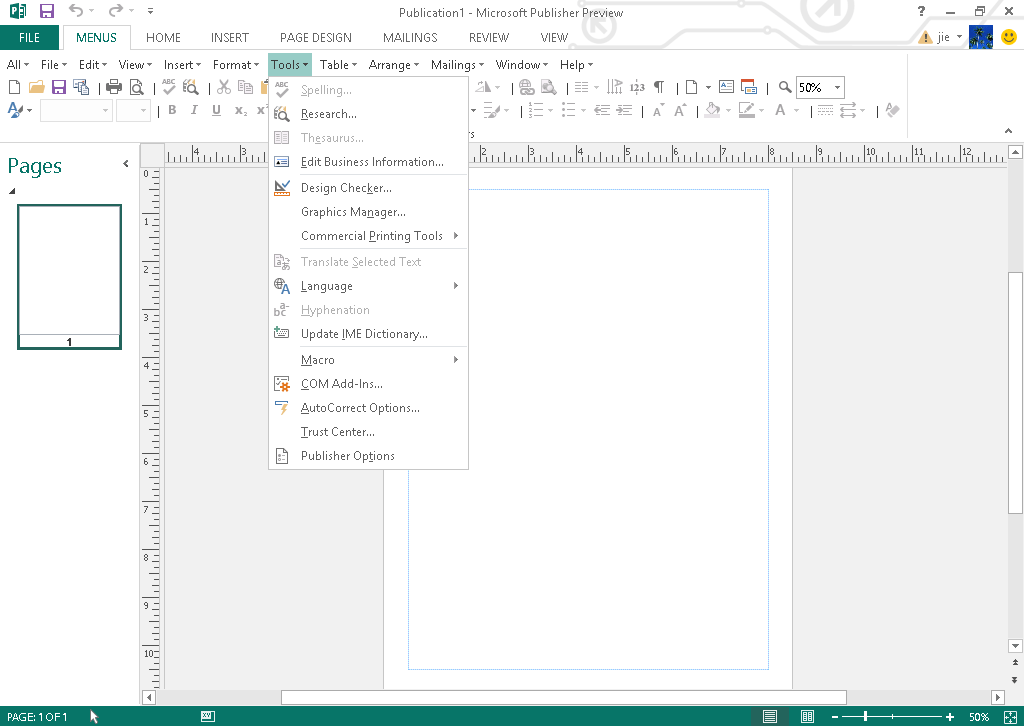Switch to the PAGE DESIGN tab

point(315,38)
